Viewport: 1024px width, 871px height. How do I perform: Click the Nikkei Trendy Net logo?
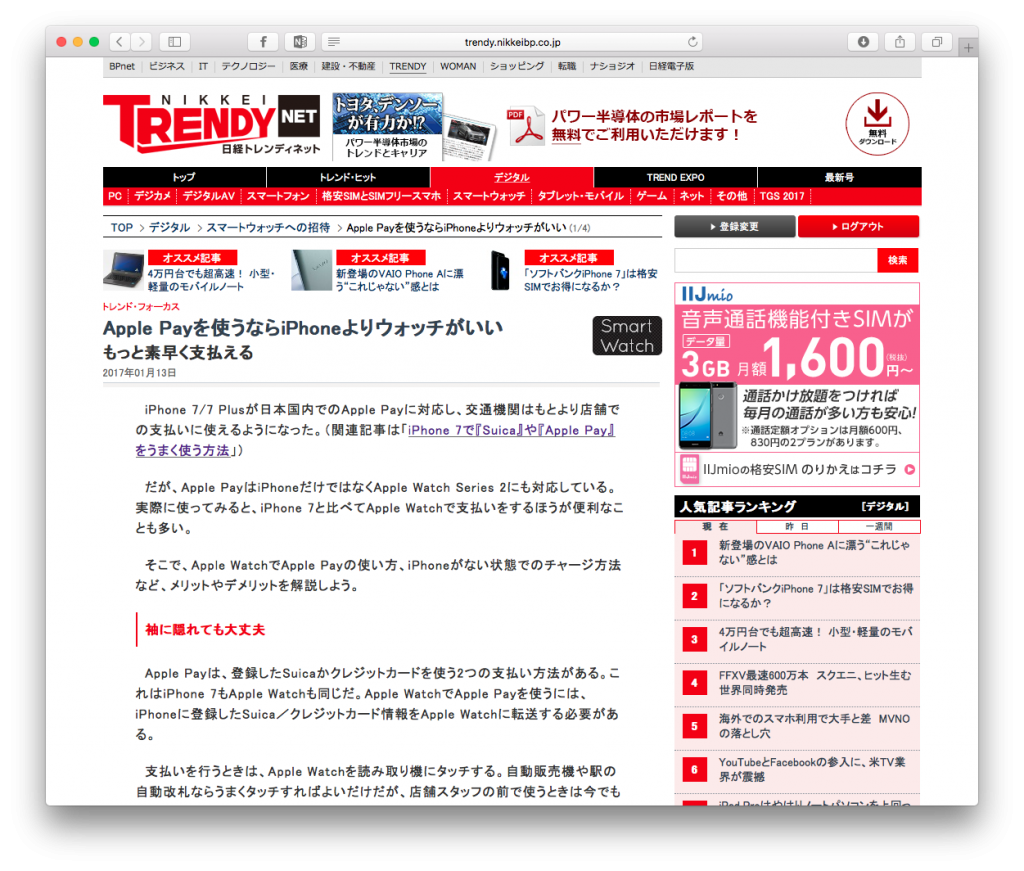coord(212,124)
